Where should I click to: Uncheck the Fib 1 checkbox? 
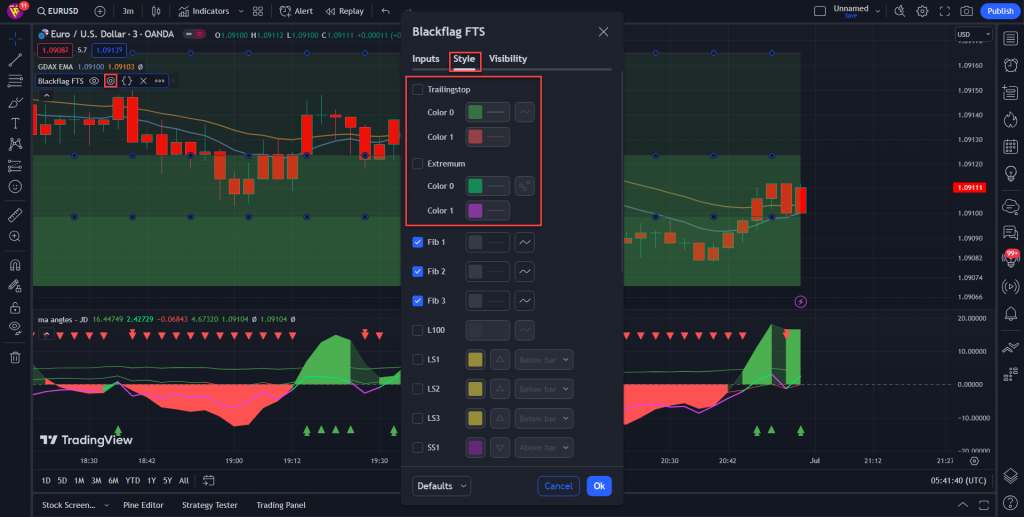[x=417, y=242]
